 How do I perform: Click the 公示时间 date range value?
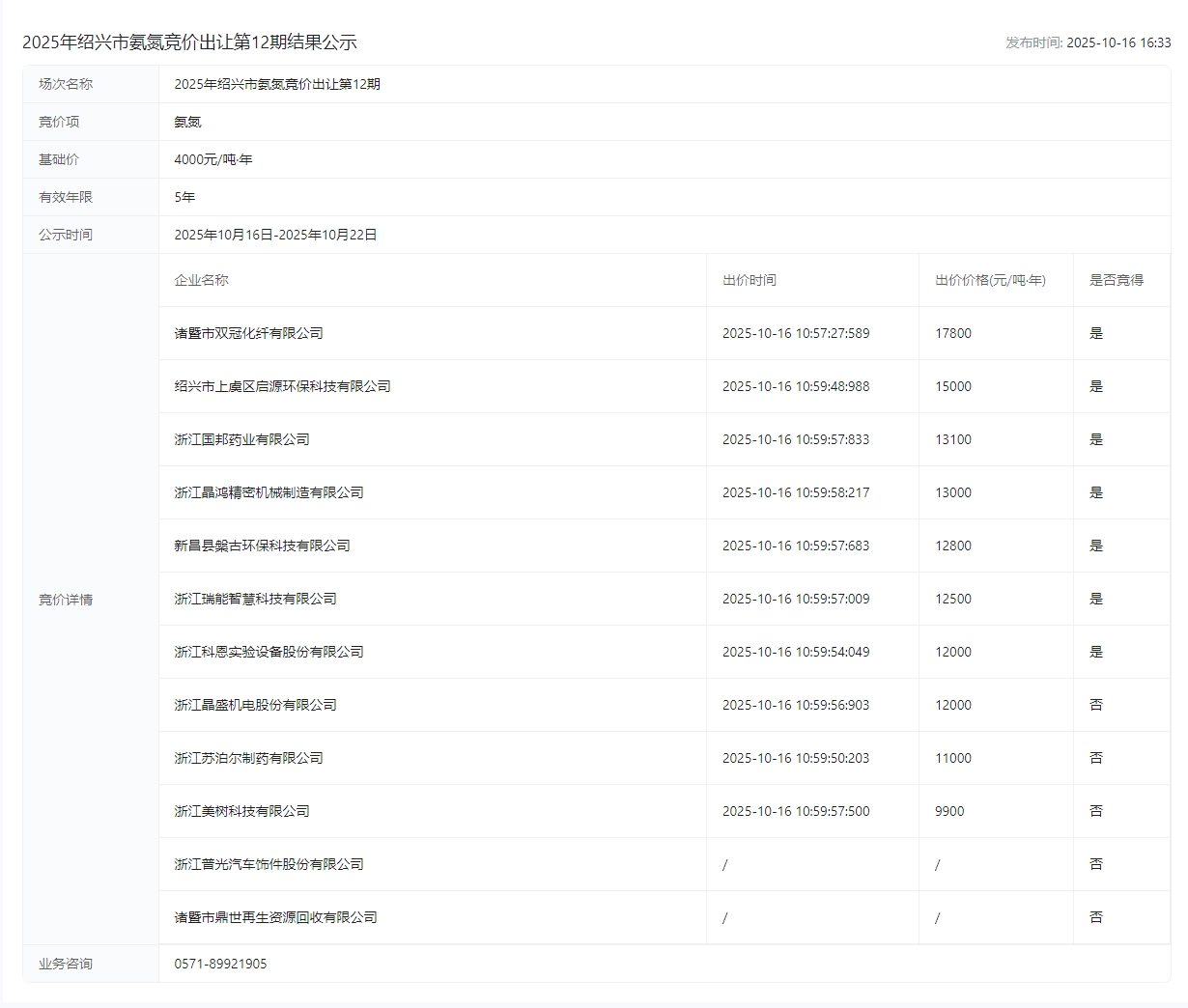[275, 235]
